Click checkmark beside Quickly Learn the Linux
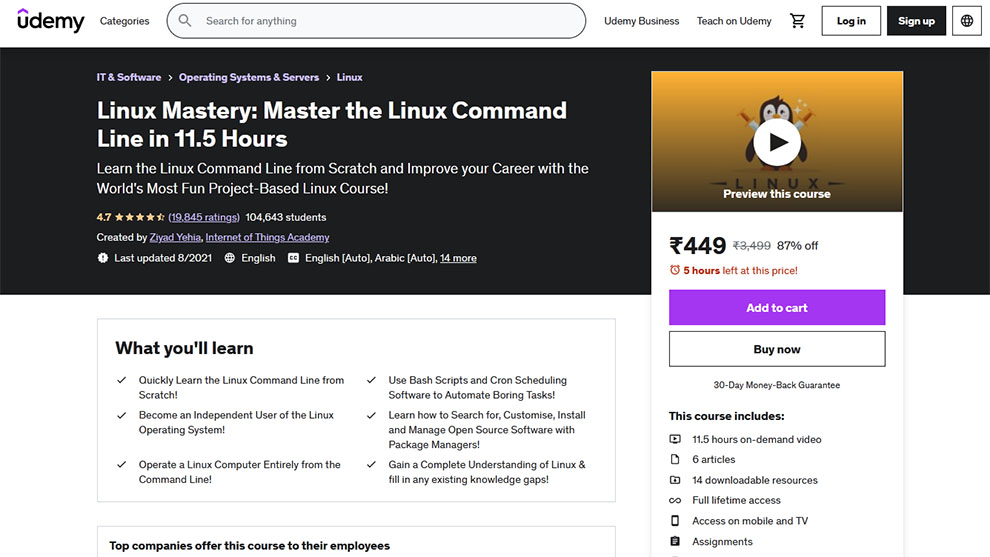The height and width of the screenshot is (557, 990). [x=121, y=380]
